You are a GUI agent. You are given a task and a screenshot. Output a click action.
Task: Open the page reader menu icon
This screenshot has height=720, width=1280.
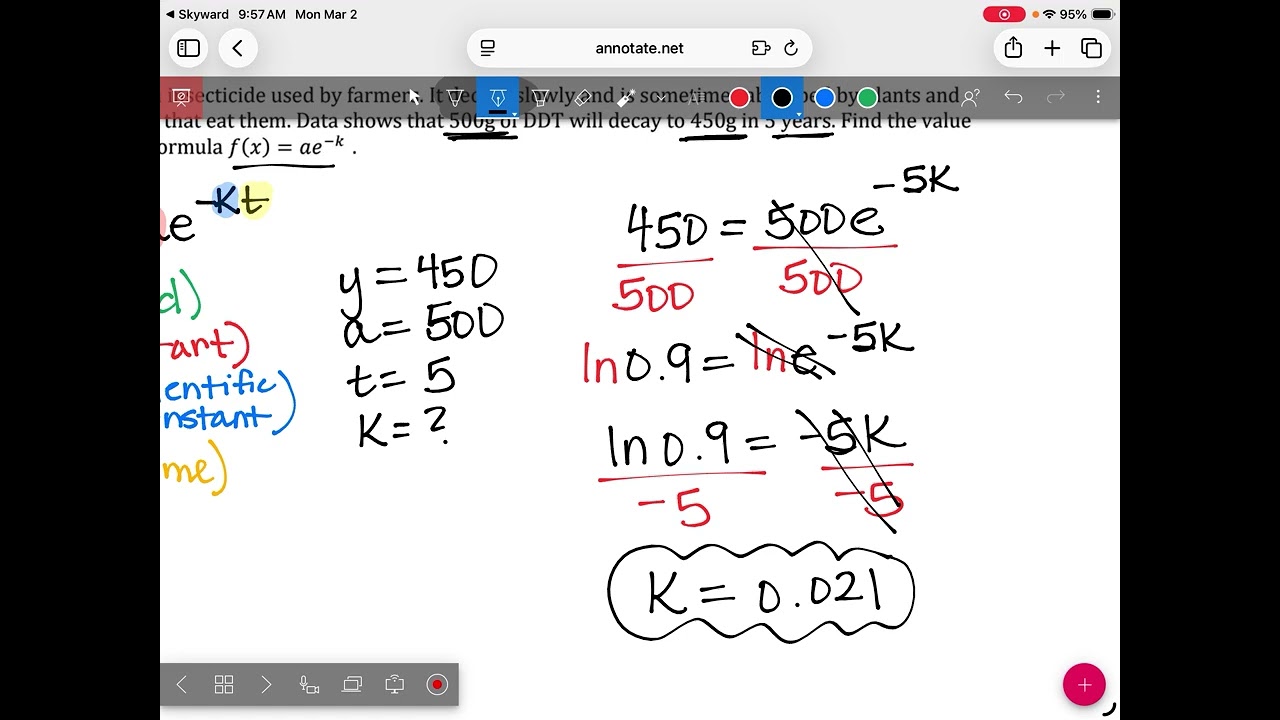click(x=488, y=48)
